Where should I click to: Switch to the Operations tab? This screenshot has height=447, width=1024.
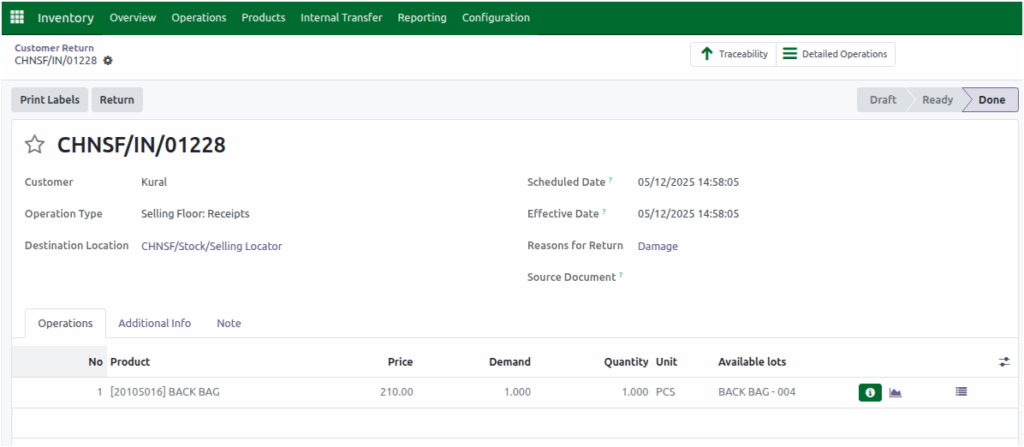(x=65, y=323)
